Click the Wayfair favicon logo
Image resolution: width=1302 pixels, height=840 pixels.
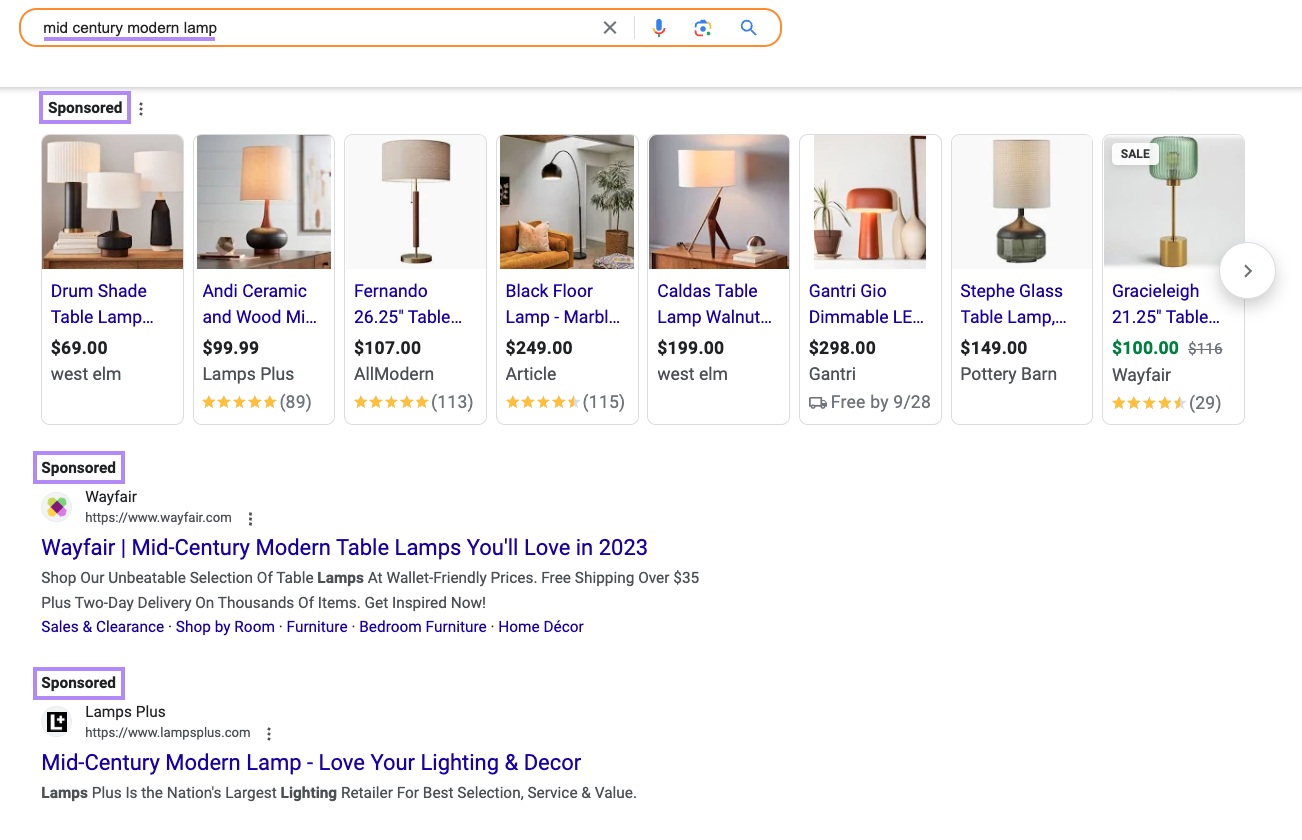point(57,507)
